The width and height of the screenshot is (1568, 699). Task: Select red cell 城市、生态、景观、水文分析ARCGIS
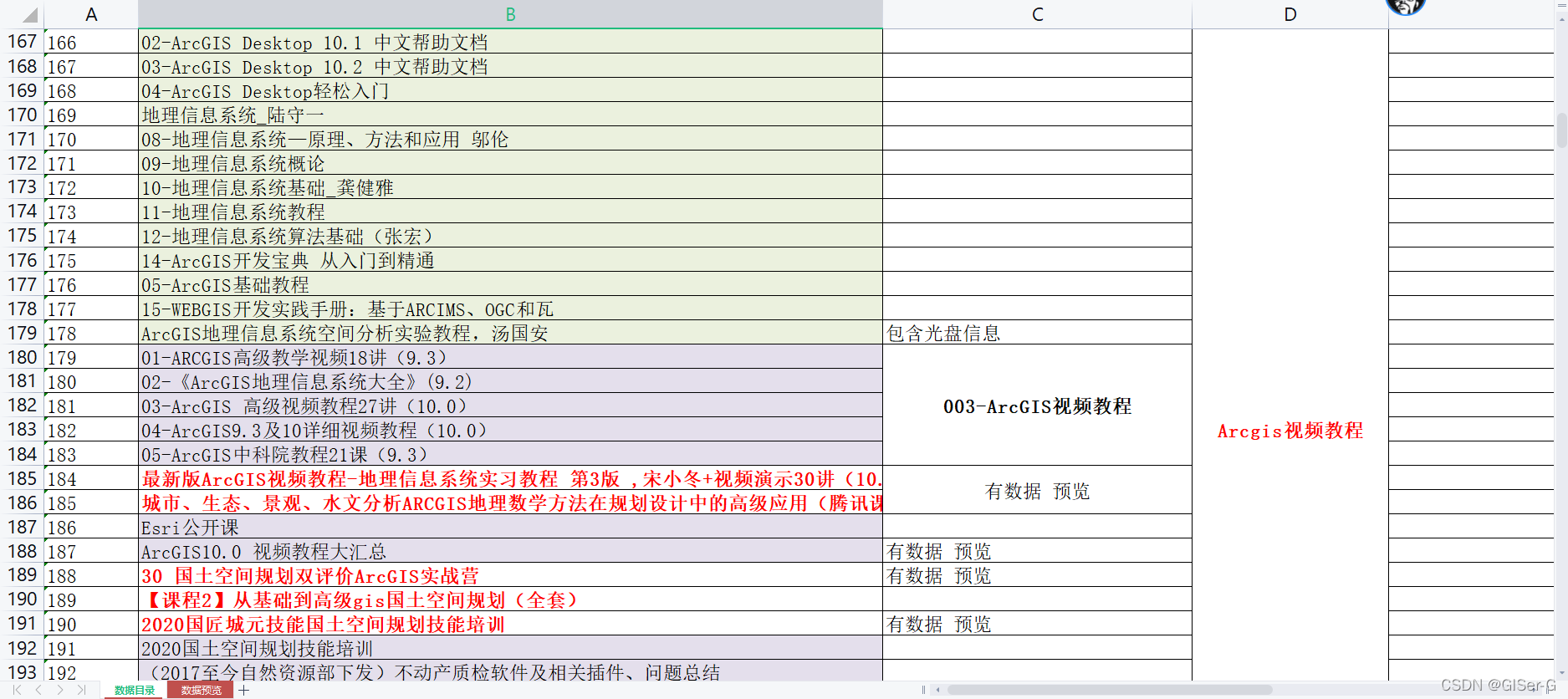(510, 503)
